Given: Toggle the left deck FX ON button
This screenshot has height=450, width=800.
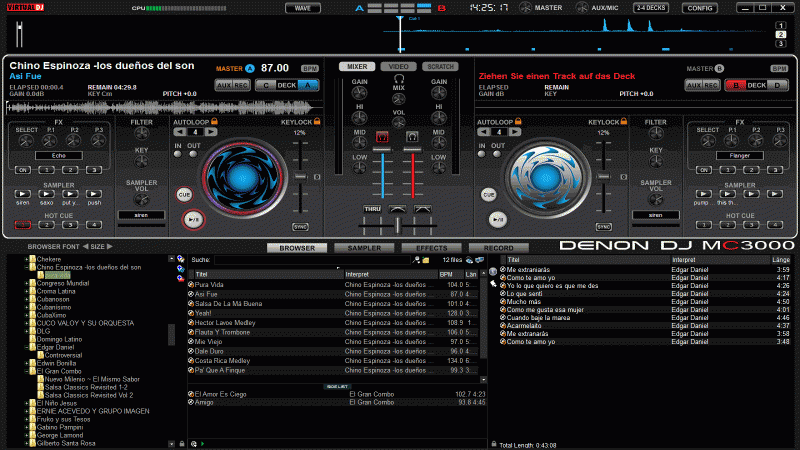Looking at the screenshot, I should (x=22, y=169).
